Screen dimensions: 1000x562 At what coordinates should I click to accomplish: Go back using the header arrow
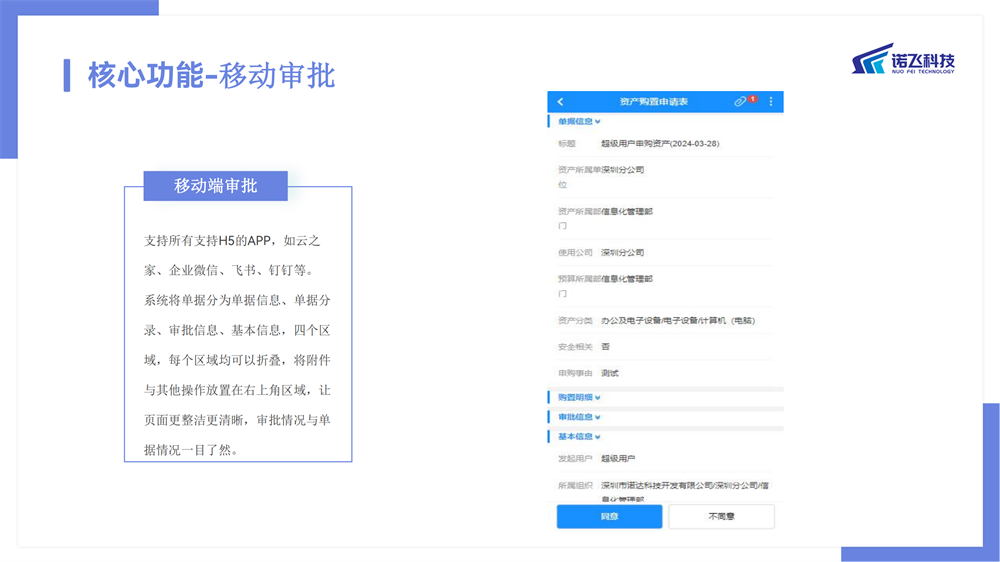(x=560, y=101)
